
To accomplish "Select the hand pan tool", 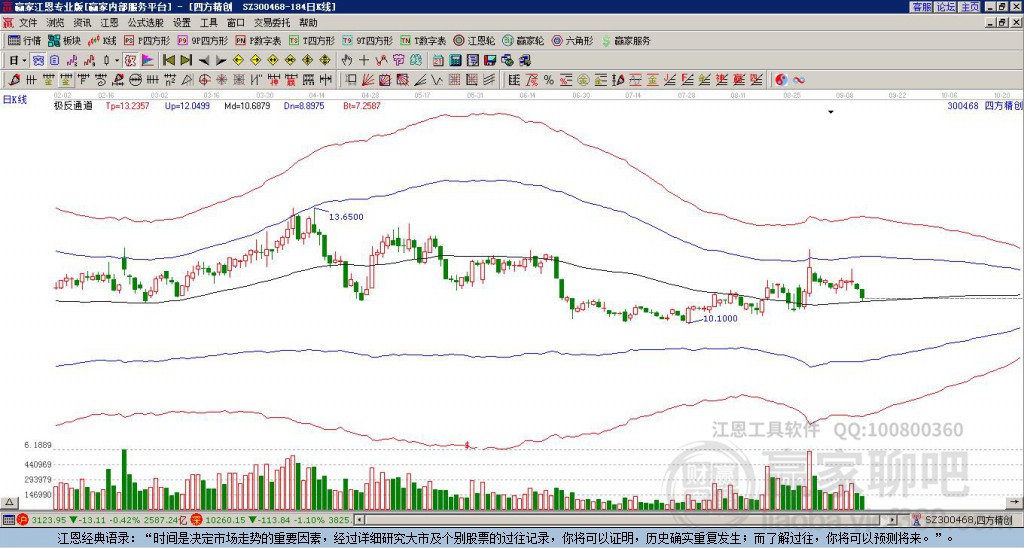I will pyautogui.click(x=346, y=60).
